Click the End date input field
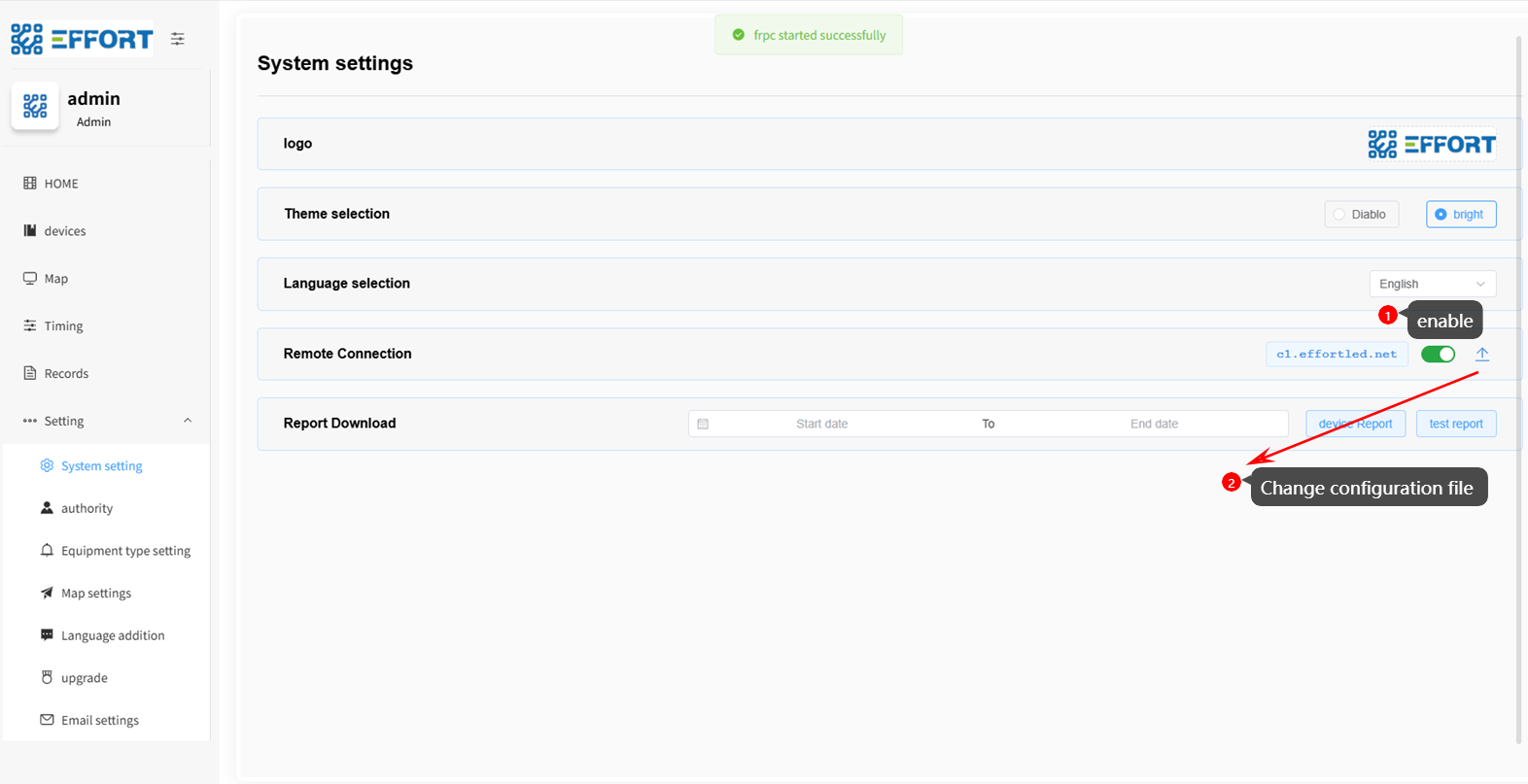 [1154, 424]
